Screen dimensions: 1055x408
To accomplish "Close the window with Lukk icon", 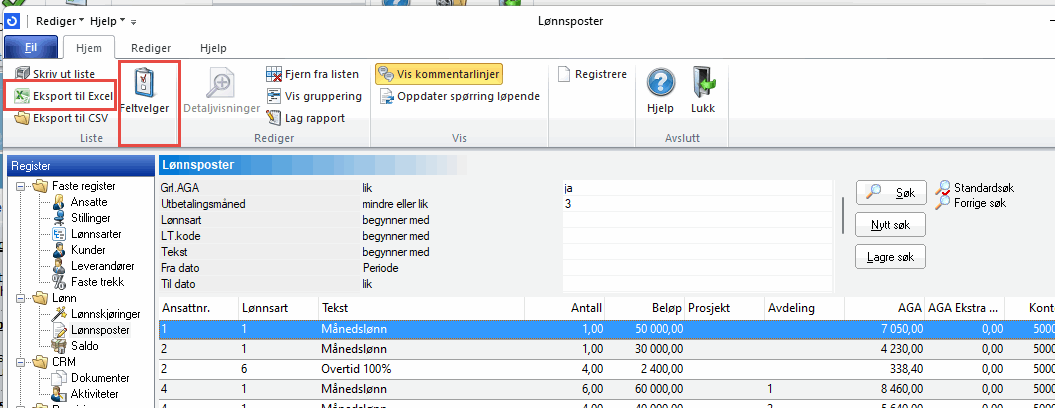I will coord(703,90).
